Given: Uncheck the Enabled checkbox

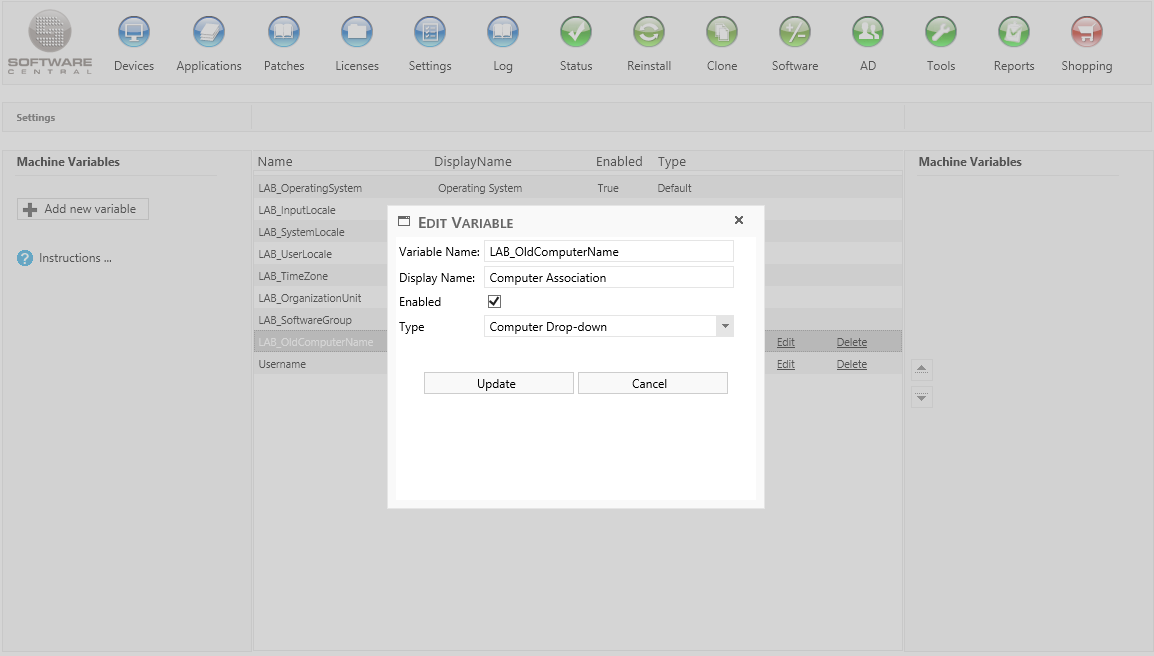Looking at the screenshot, I should [x=494, y=301].
